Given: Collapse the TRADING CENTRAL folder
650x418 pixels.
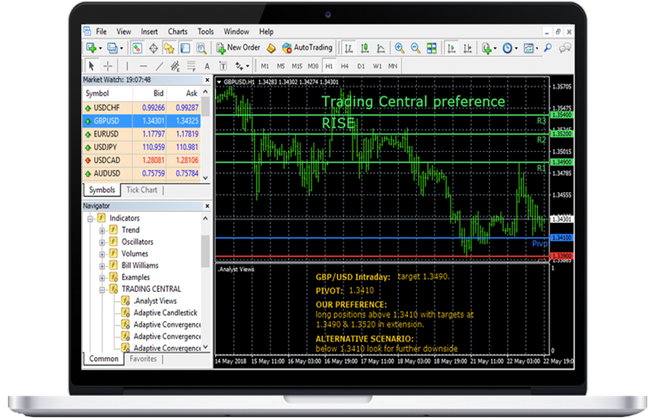Looking at the screenshot, I should [x=102, y=290].
